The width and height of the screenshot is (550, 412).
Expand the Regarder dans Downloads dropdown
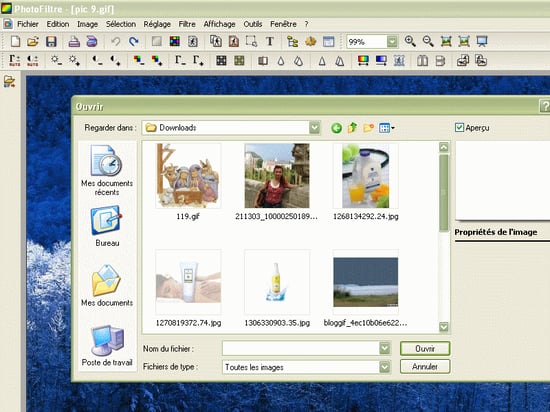pos(315,128)
